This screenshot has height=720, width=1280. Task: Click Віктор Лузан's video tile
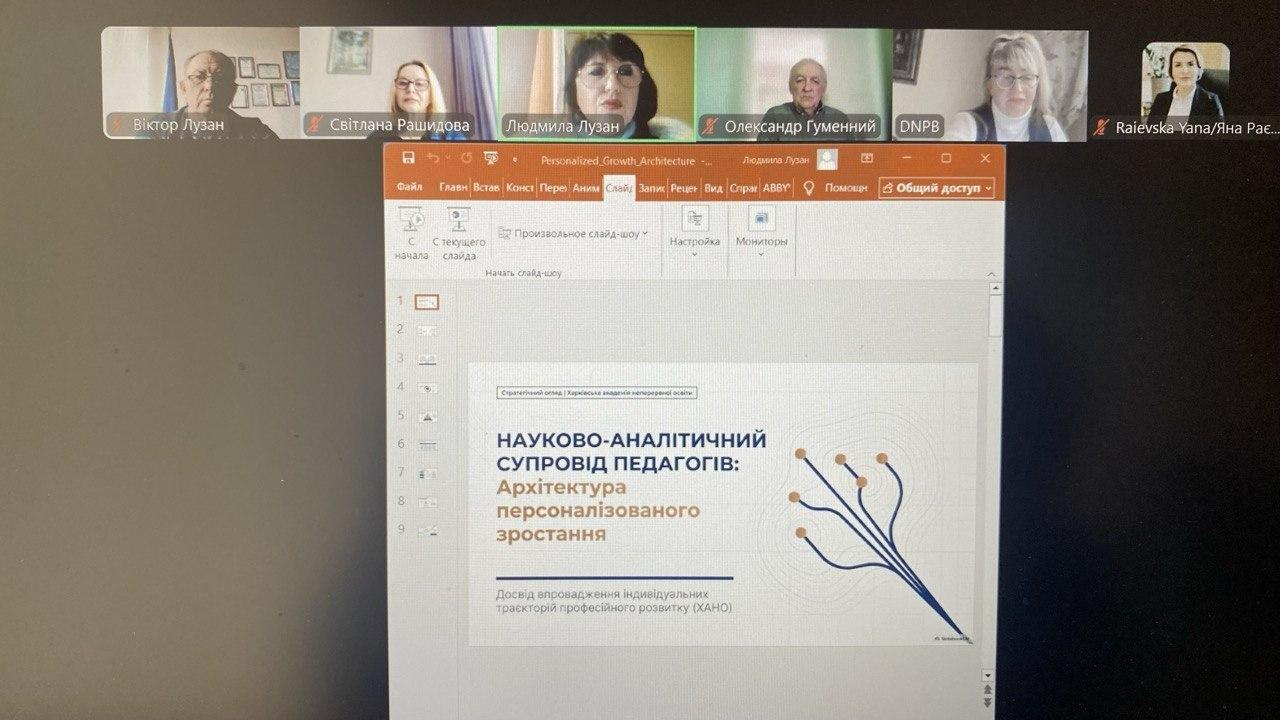[201, 83]
